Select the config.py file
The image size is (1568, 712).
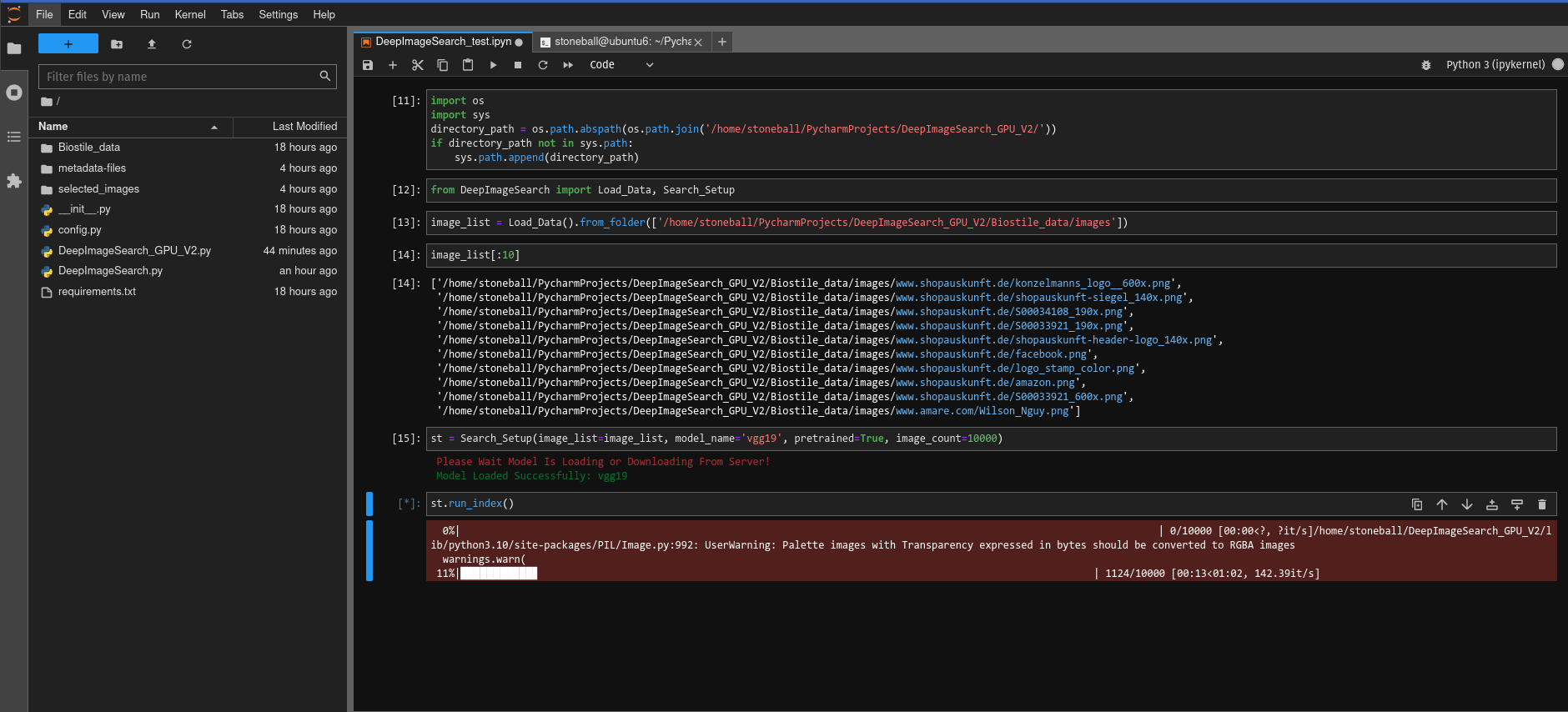[x=188, y=230]
